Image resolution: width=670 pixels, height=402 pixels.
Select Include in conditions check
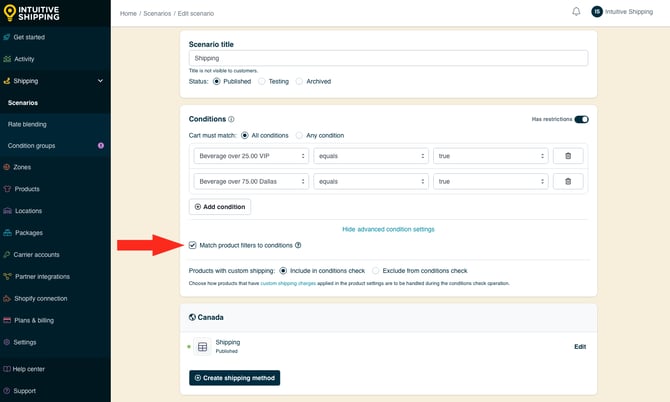pos(283,271)
